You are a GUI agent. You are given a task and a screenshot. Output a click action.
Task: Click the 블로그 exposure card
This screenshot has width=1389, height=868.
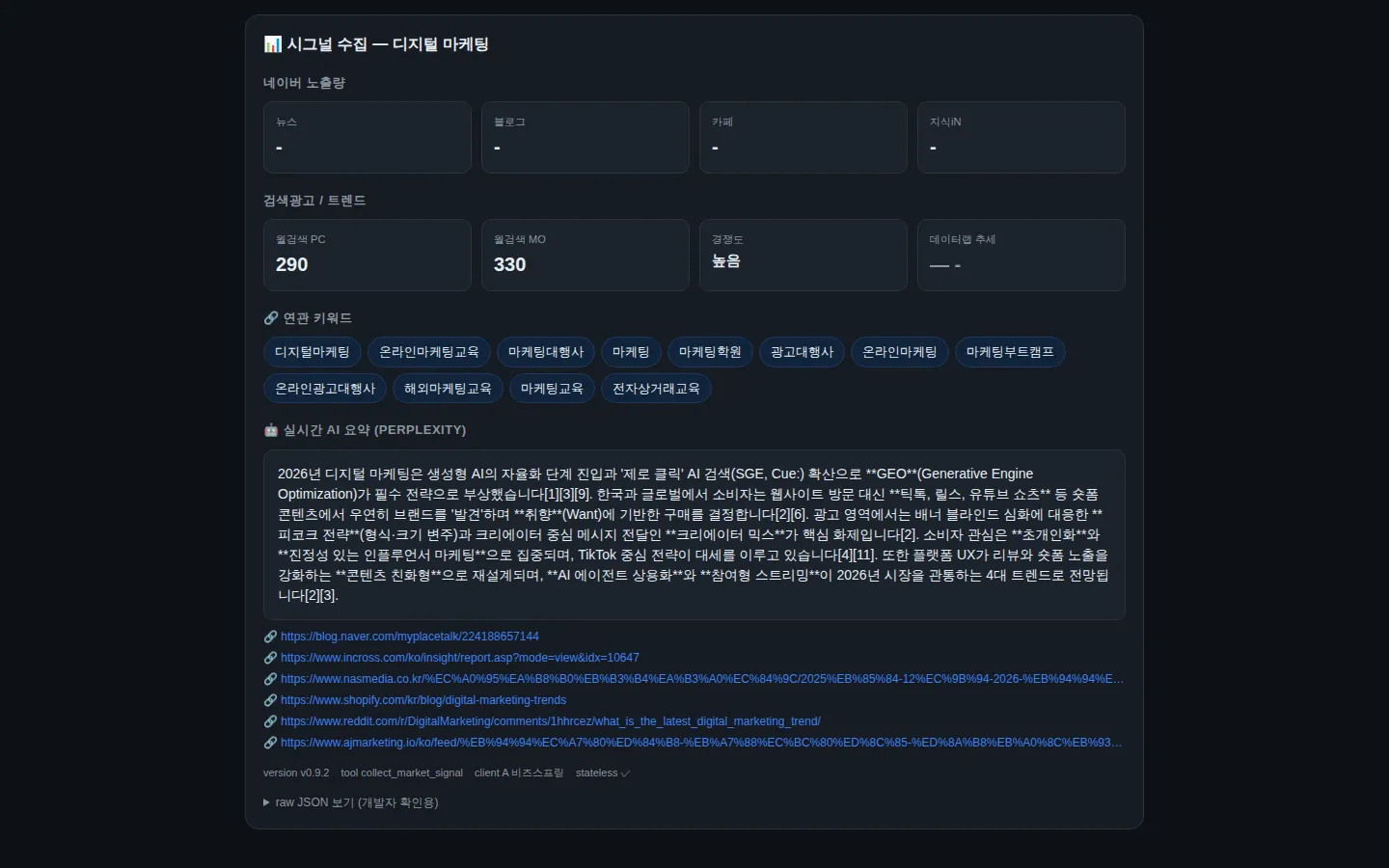point(586,137)
